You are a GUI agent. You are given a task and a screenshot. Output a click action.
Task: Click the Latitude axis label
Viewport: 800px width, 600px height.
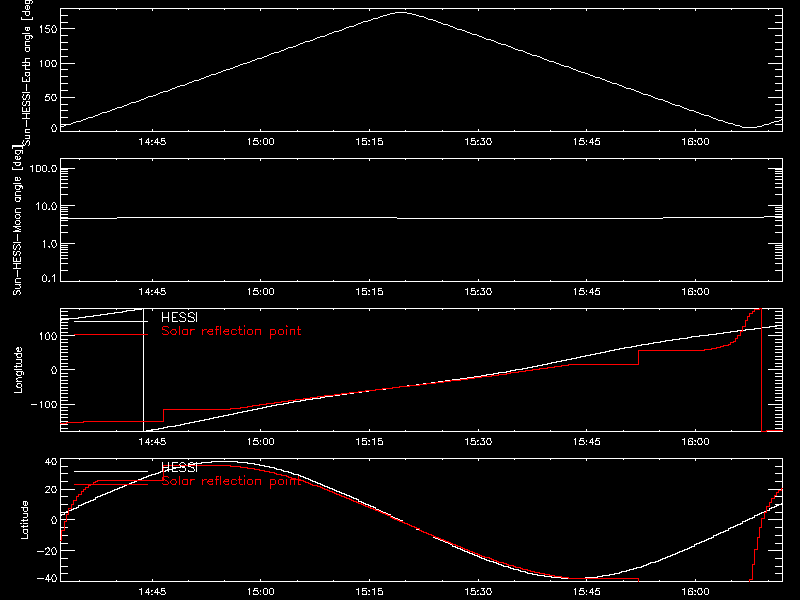(x=24, y=520)
